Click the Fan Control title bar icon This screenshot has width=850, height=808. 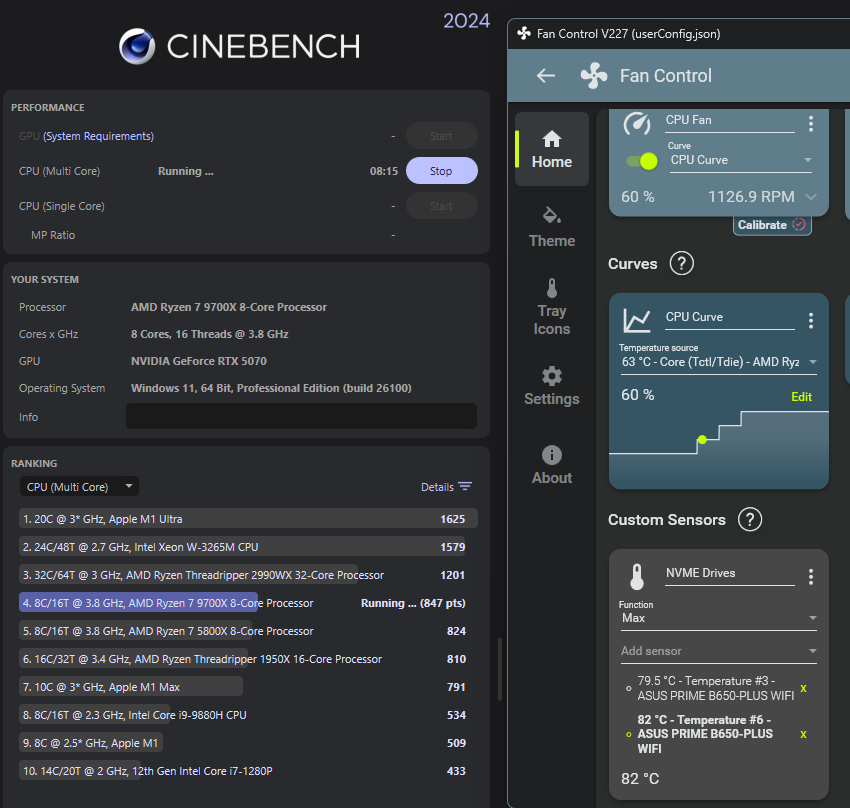coord(524,34)
